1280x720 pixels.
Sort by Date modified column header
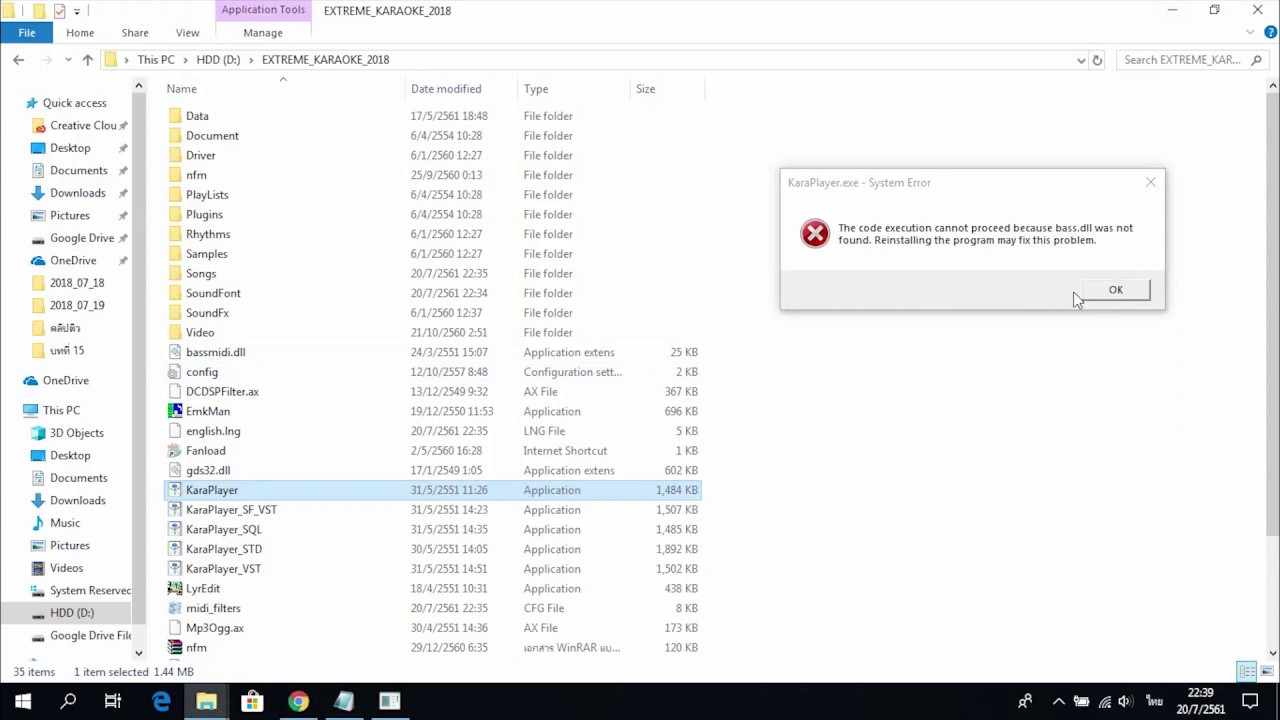446,89
